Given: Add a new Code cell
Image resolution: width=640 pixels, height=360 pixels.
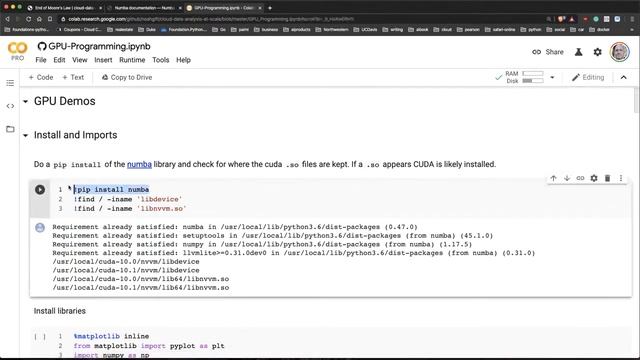Looking at the screenshot, I should (41, 77).
